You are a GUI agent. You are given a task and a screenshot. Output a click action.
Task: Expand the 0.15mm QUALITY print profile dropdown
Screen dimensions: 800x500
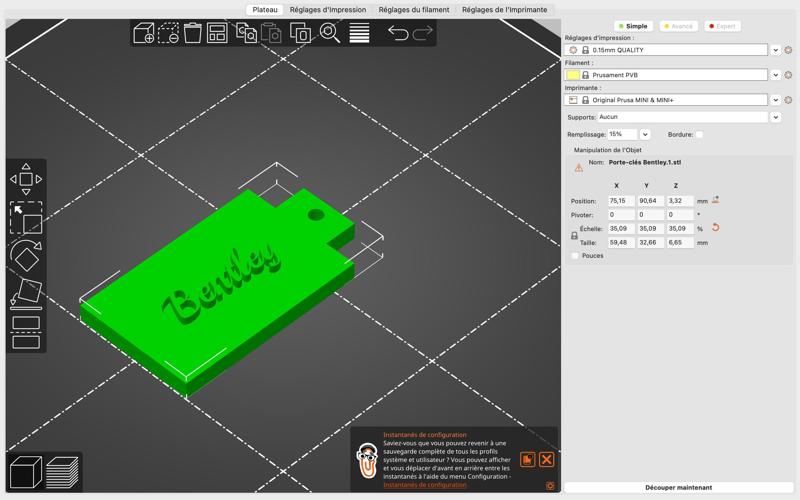pyautogui.click(x=776, y=50)
